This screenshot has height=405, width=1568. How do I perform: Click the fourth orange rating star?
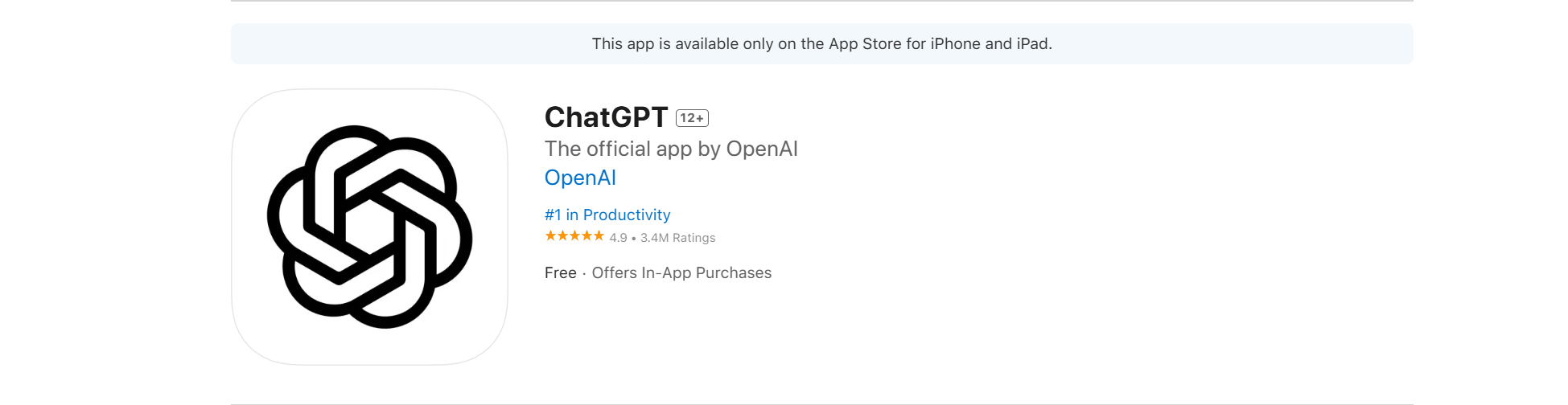586,235
